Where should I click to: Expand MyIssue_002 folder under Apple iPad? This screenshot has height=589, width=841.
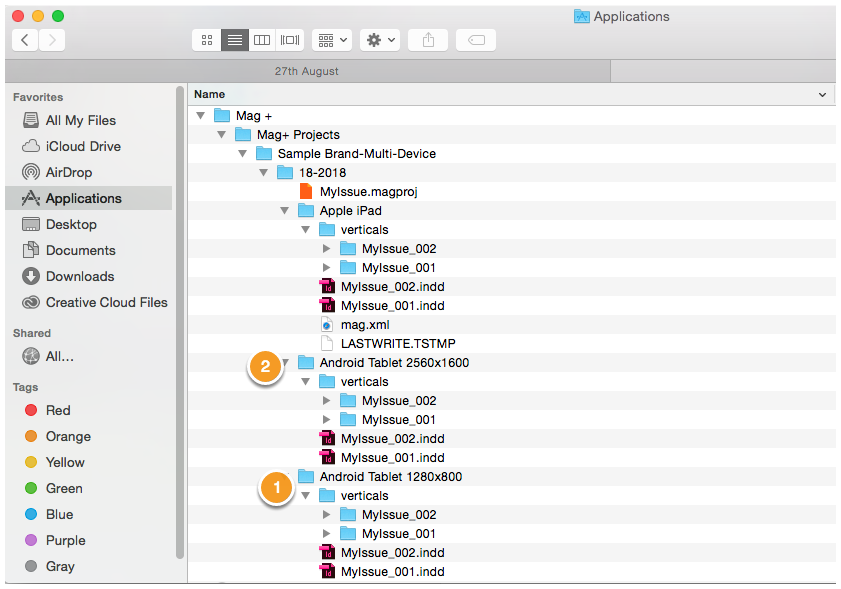pyautogui.click(x=326, y=249)
